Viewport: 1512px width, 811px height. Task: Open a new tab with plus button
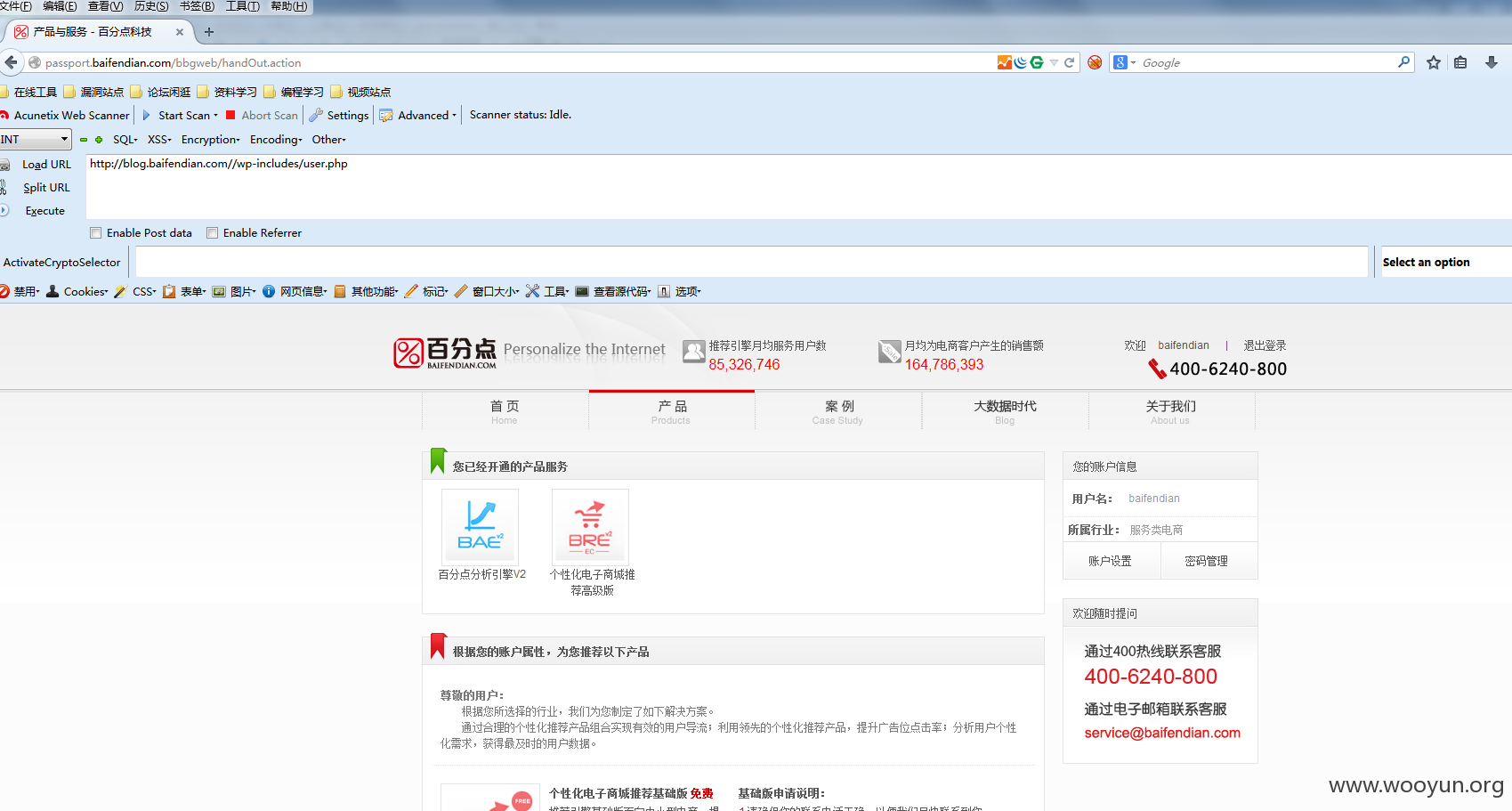(x=209, y=32)
